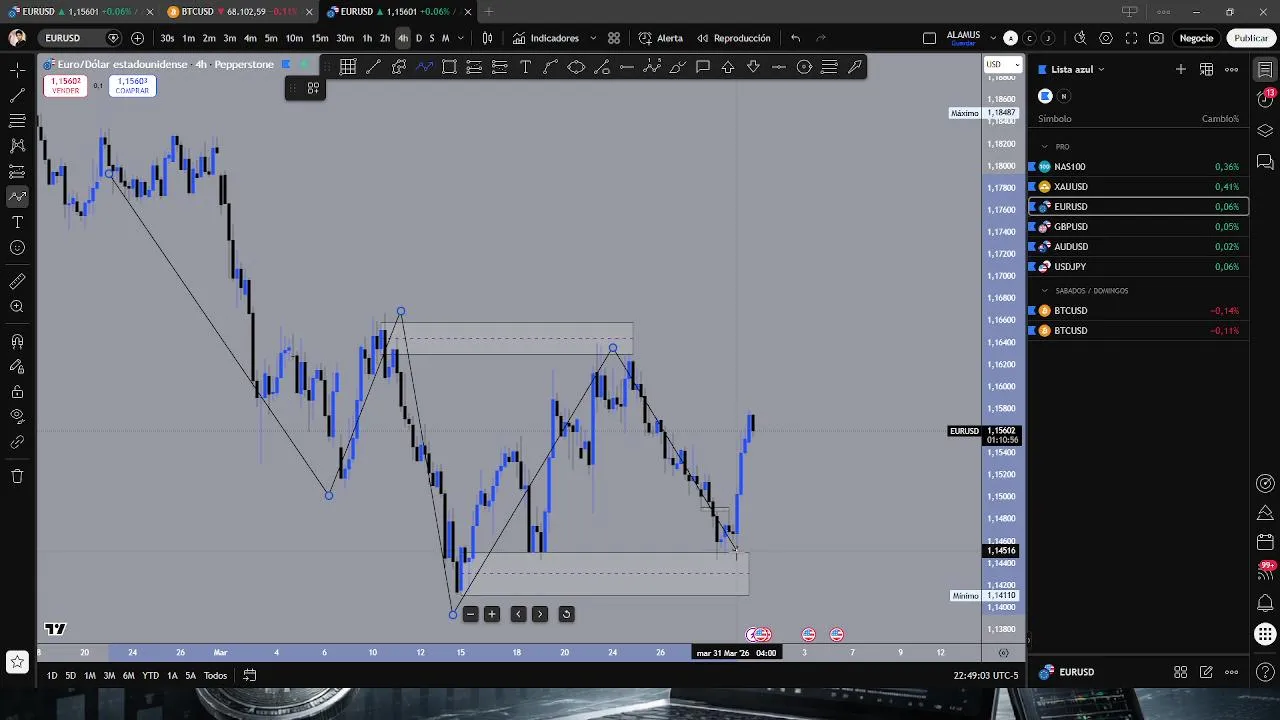Click the chart zoom out minus button
Screen dimensions: 1280x720
(470, 614)
